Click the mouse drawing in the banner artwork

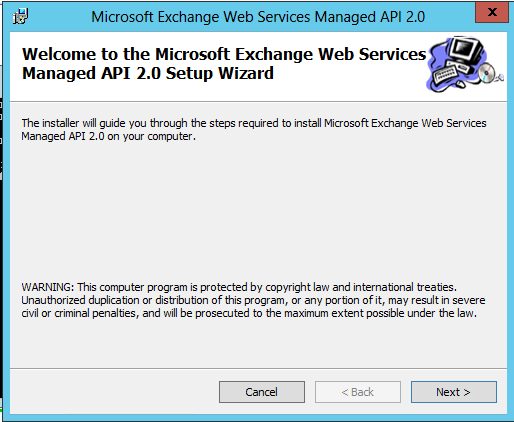(460, 84)
